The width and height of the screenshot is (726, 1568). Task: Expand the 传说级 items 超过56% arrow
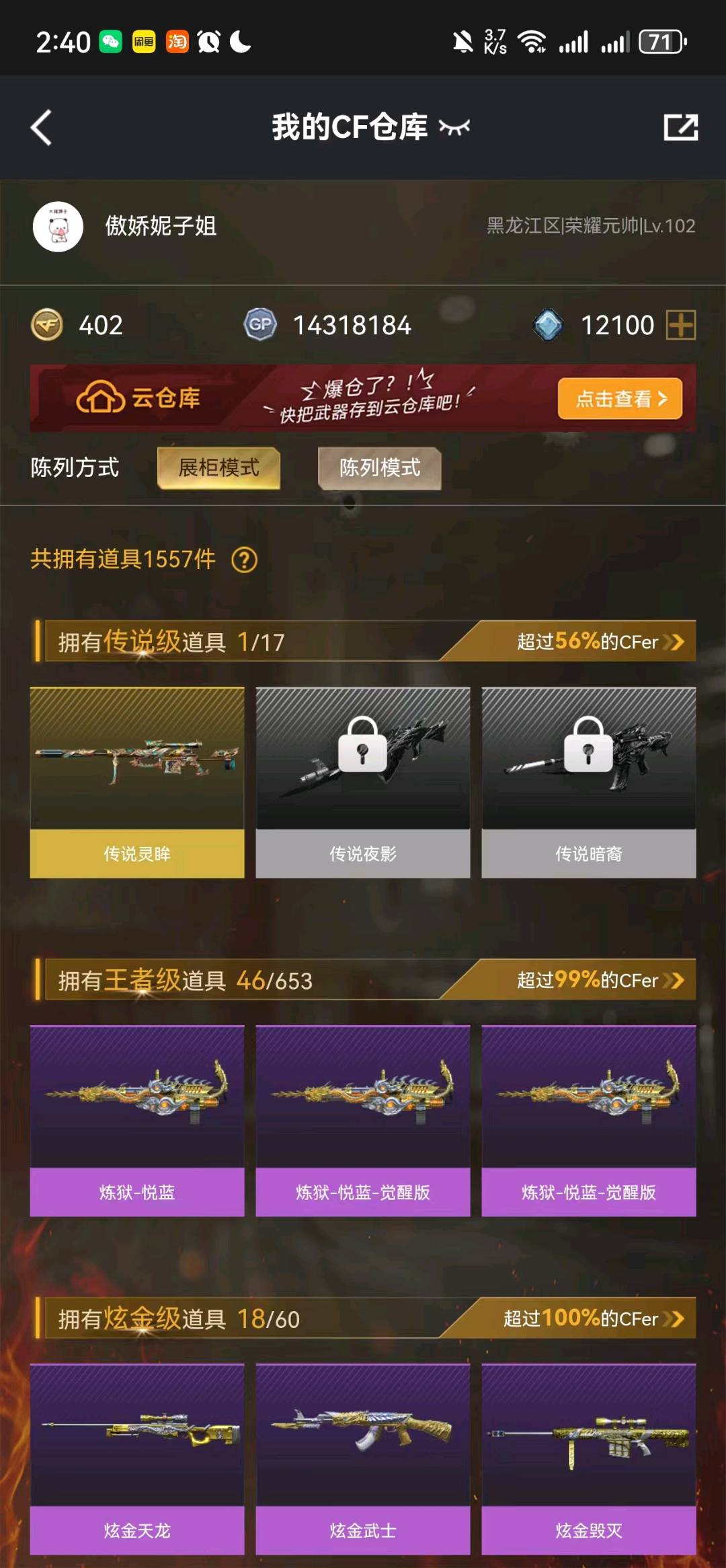click(674, 642)
